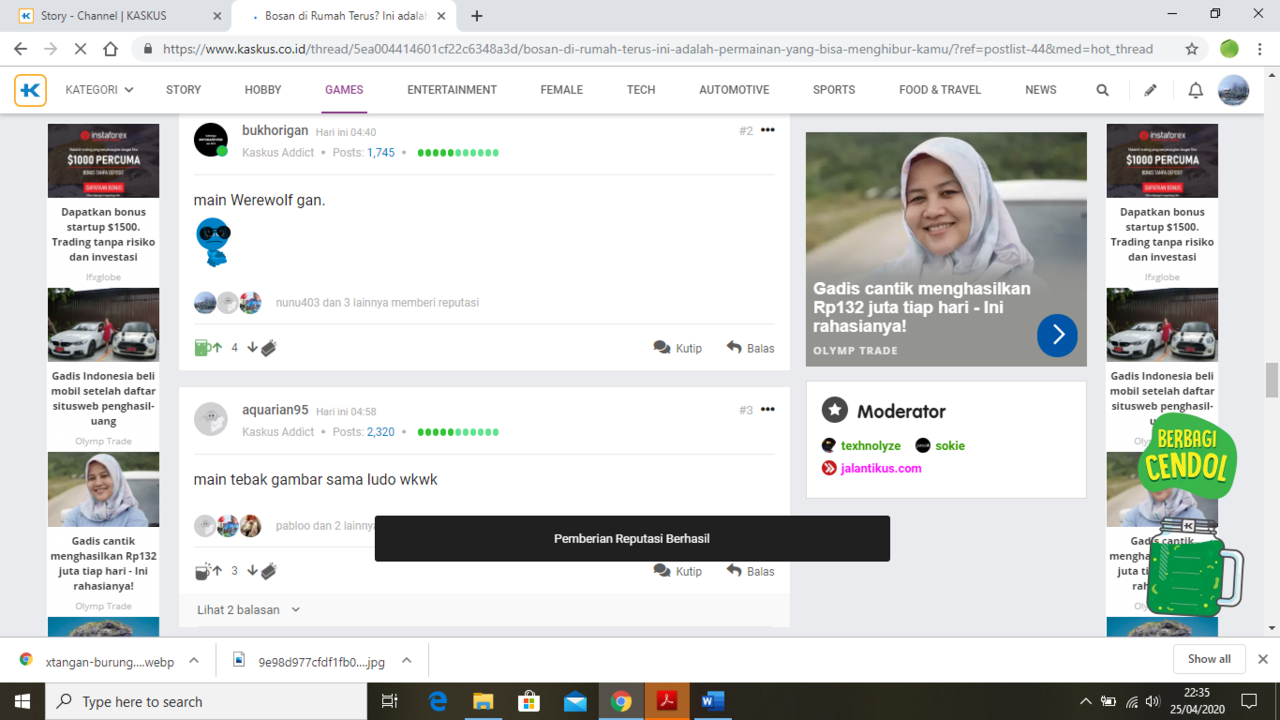Expand the KATEGORI dropdown
1280x720 pixels.
tap(99, 90)
